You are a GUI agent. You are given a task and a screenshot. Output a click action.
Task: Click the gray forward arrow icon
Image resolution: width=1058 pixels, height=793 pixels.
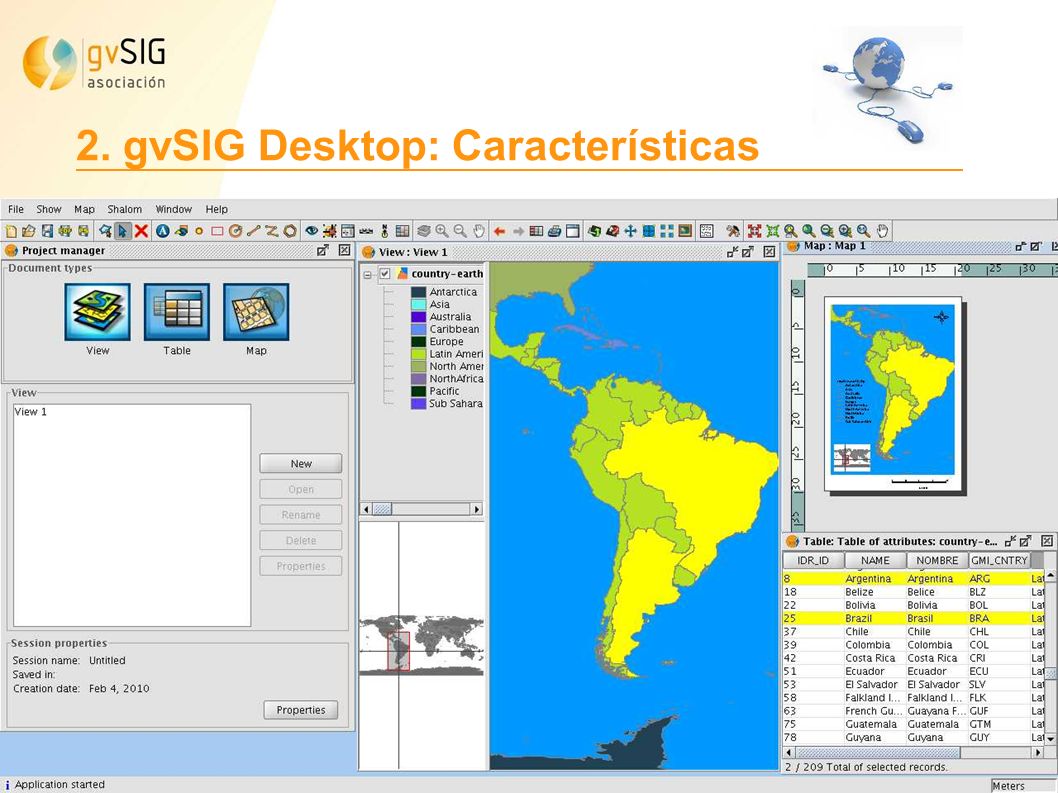(518, 231)
